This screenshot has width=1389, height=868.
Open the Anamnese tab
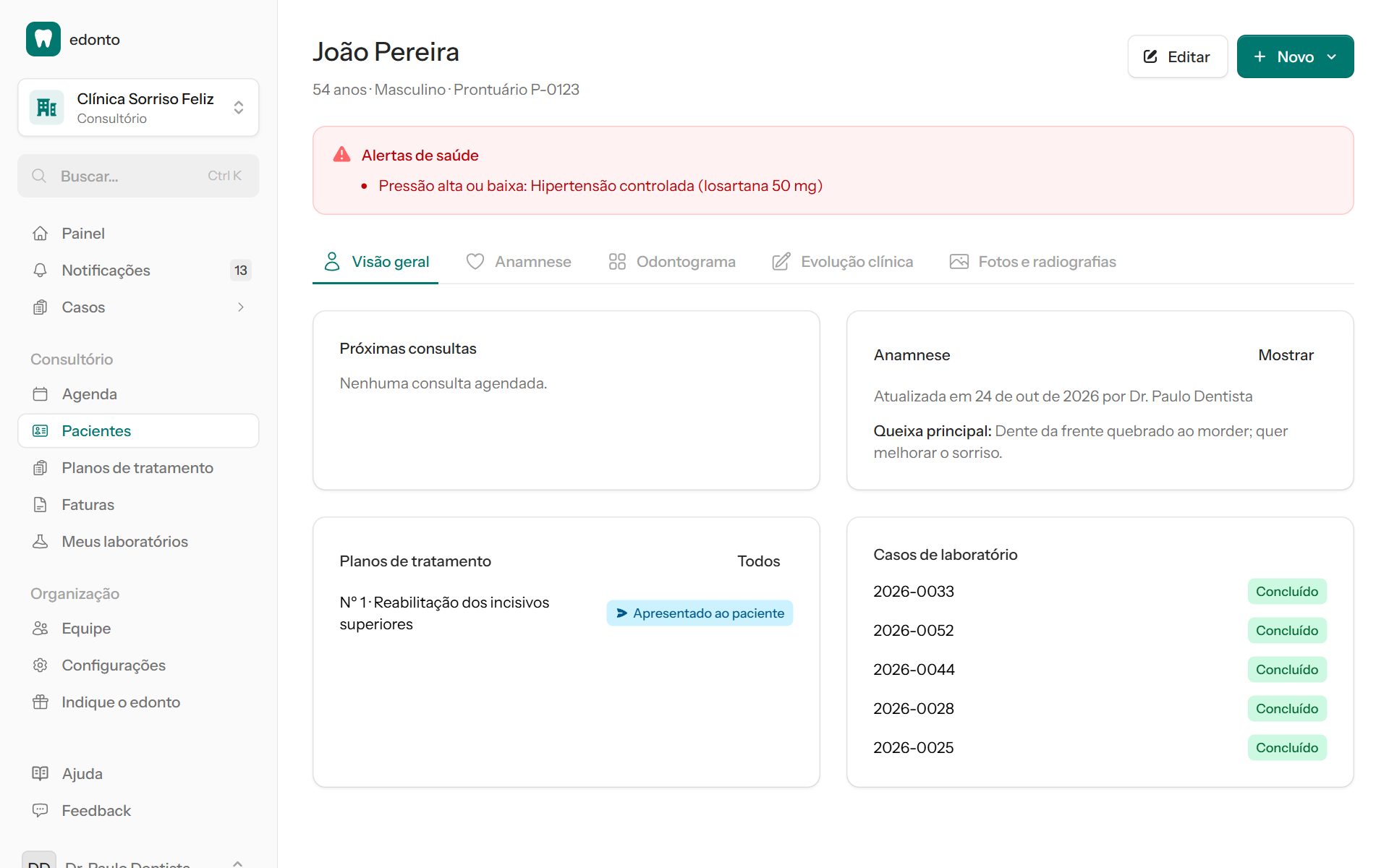[519, 262]
